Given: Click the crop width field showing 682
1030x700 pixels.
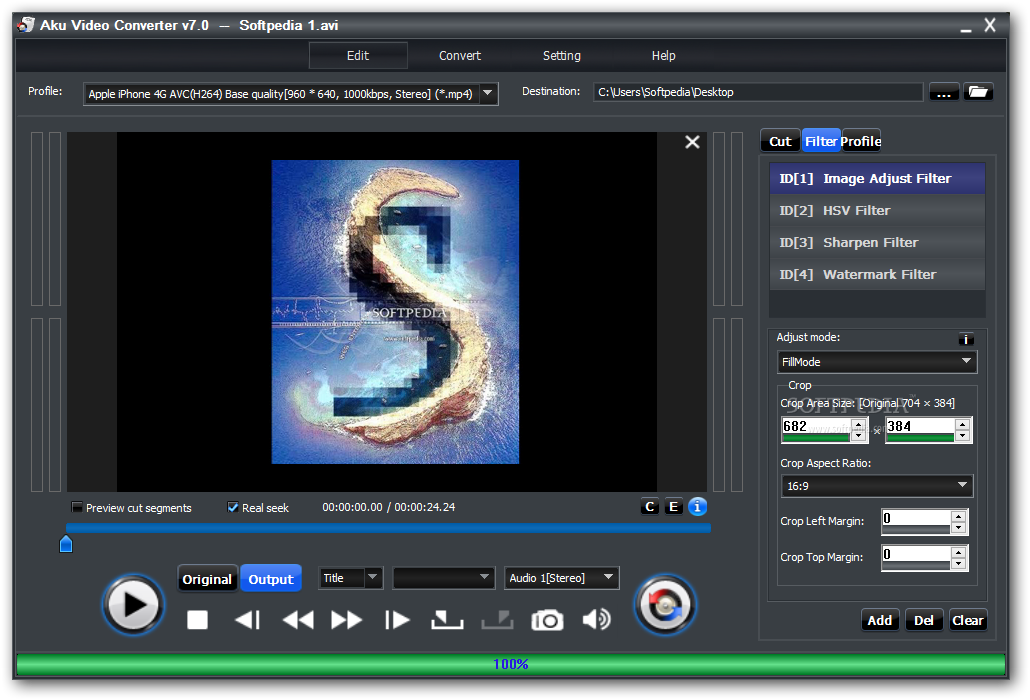Looking at the screenshot, I should coord(817,429).
